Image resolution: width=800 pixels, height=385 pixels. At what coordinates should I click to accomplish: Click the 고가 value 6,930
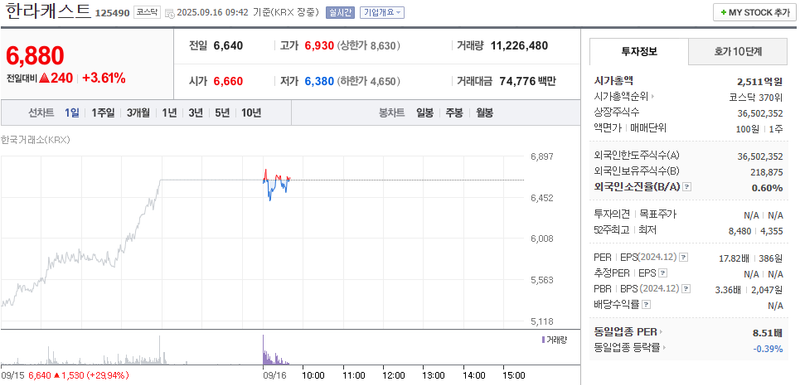(319, 46)
